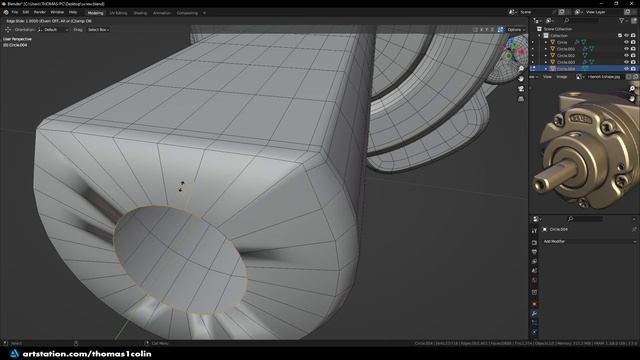The image size is (640, 360).
Task: Open the Orientation Default dropdown
Action: coord(53,30)
